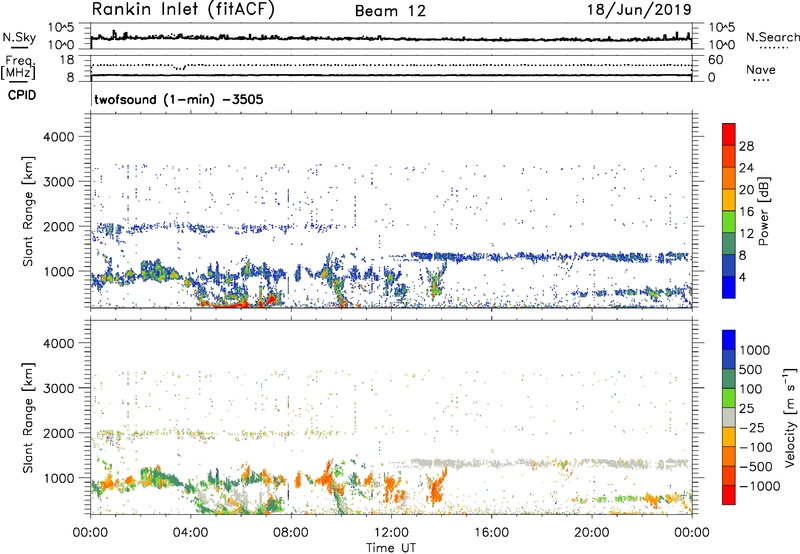Click the '2000' tick in velocity panel

click(x=58, y=433)
